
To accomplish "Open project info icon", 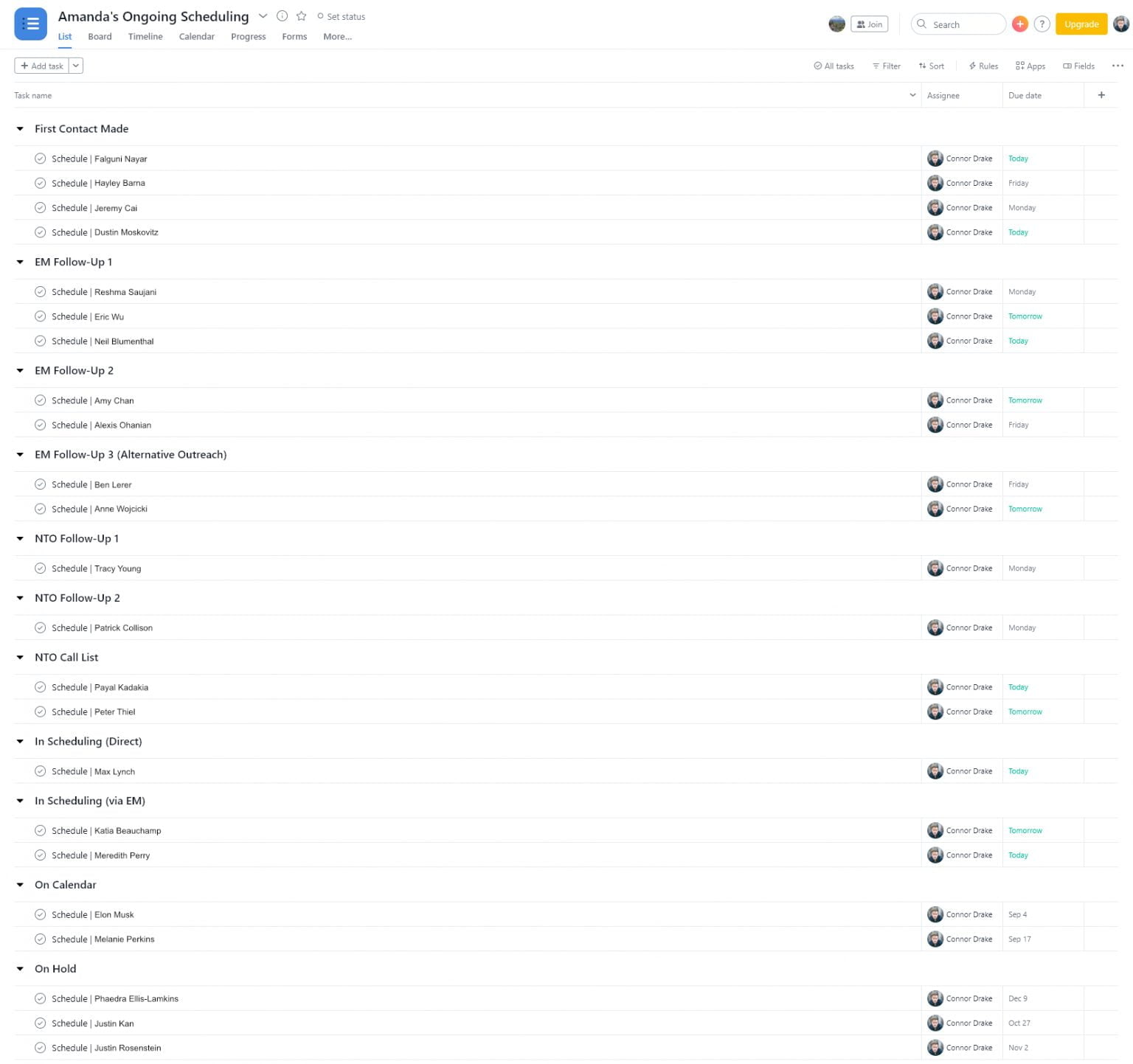I will coord(282,15).
